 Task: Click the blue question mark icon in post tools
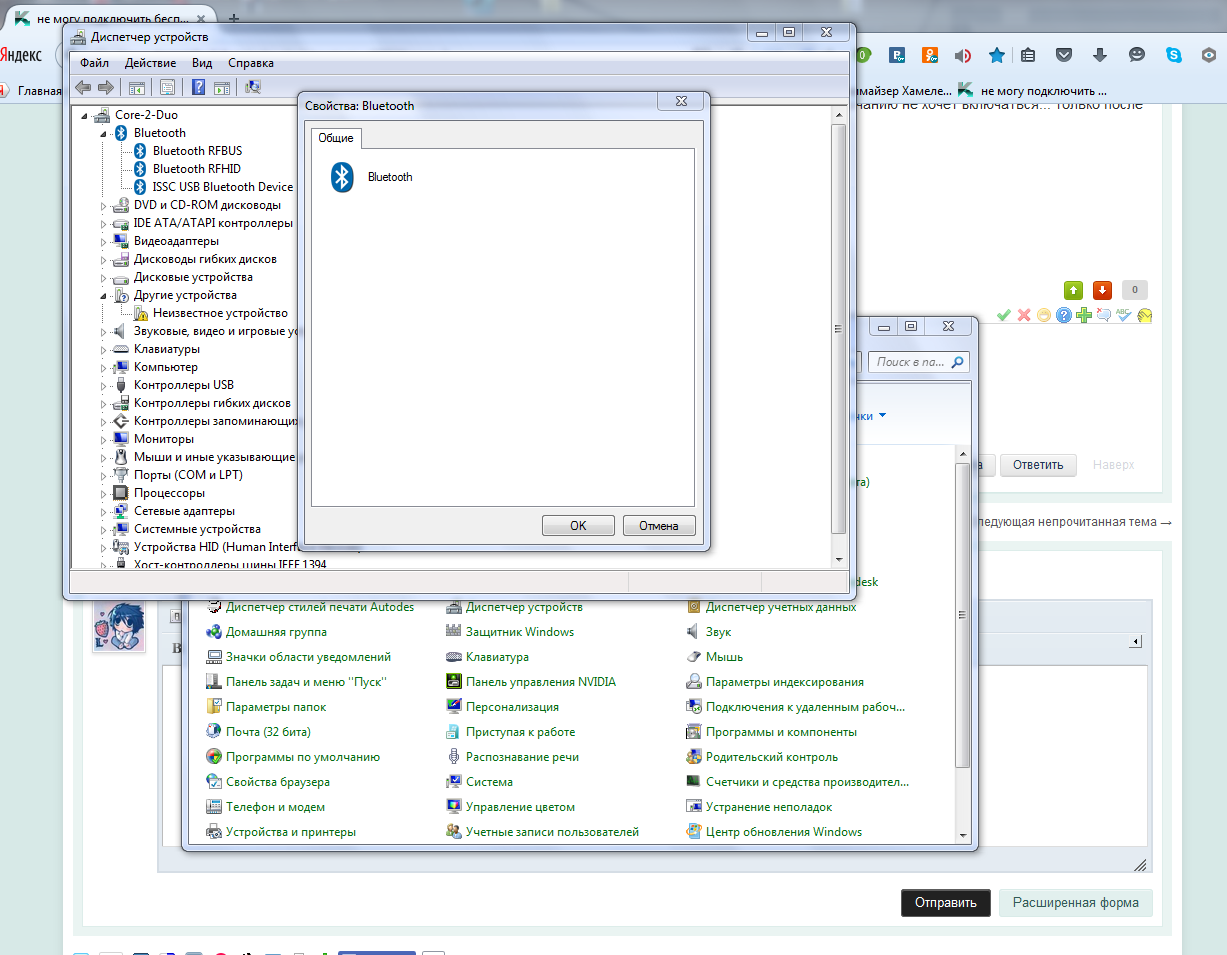pyautogui.click(x=1064, y=315)
